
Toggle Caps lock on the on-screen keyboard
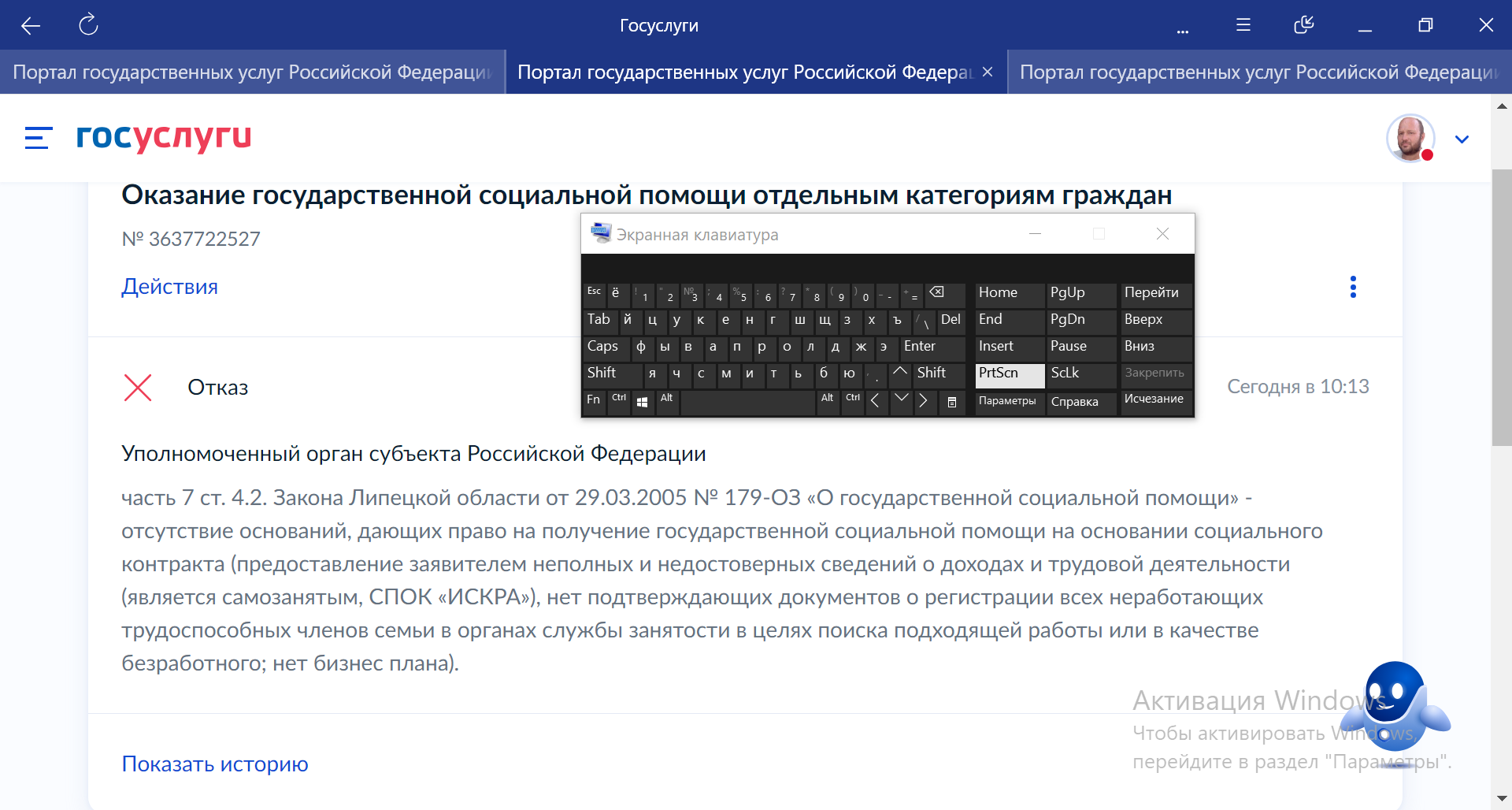(x=606, y=348)
